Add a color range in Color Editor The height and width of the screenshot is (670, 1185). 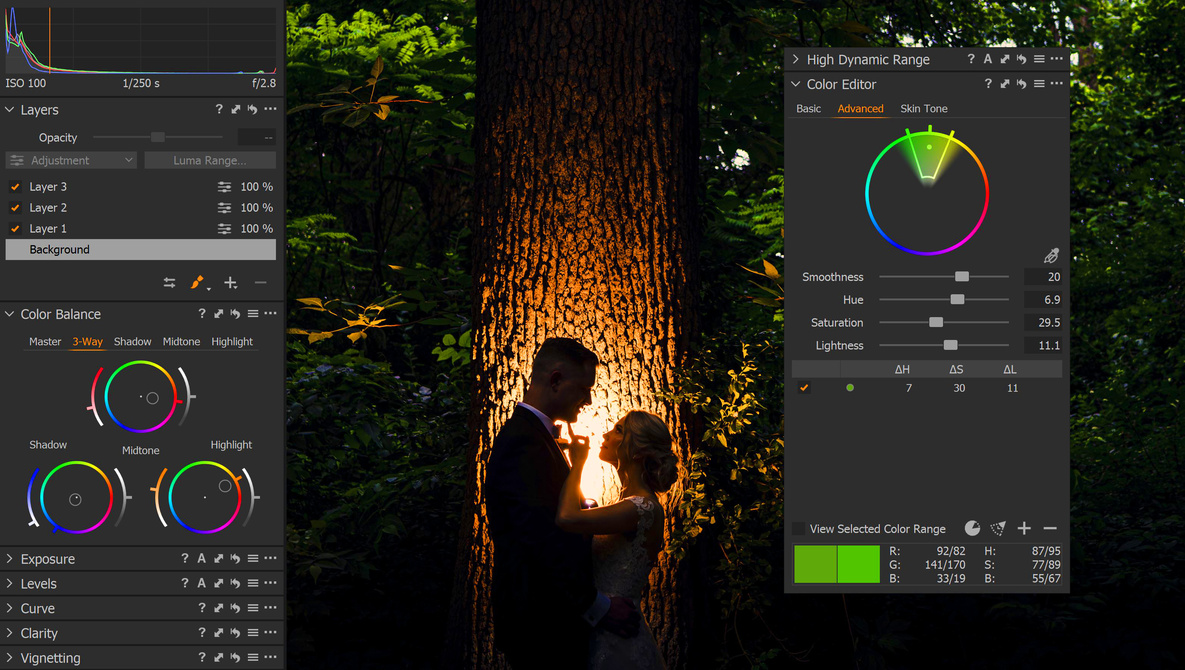coord(1024,528)
